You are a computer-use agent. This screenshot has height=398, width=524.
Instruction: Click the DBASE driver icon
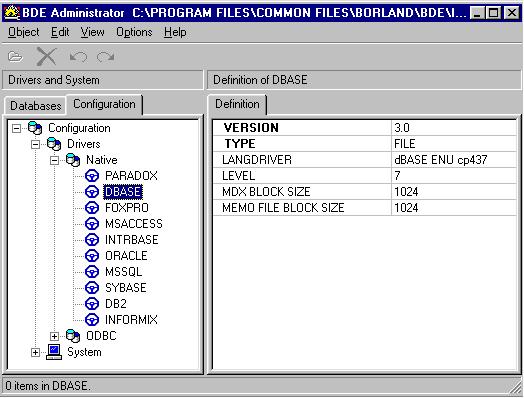(92, 192)
